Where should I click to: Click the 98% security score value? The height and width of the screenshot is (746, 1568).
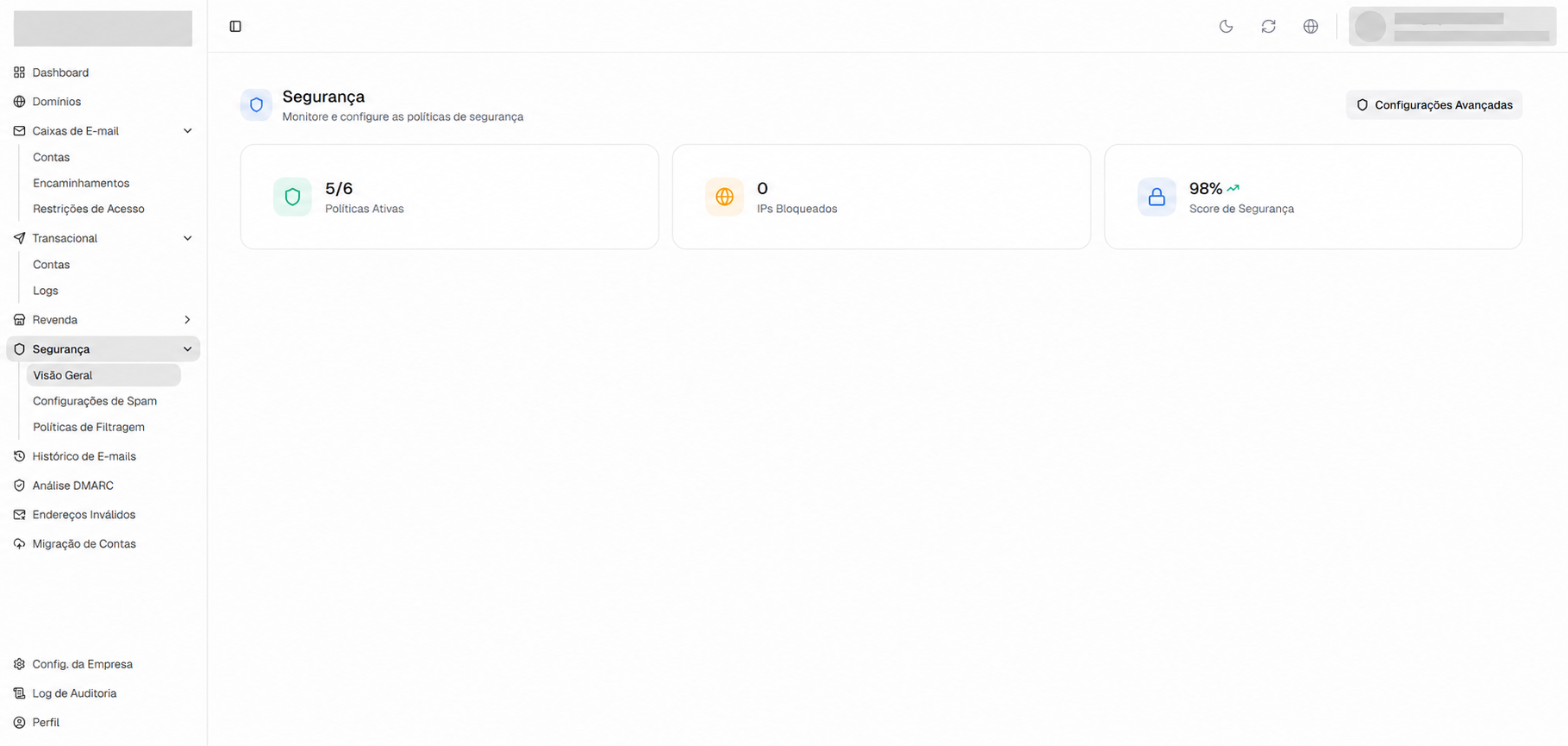coord(1206,188)
